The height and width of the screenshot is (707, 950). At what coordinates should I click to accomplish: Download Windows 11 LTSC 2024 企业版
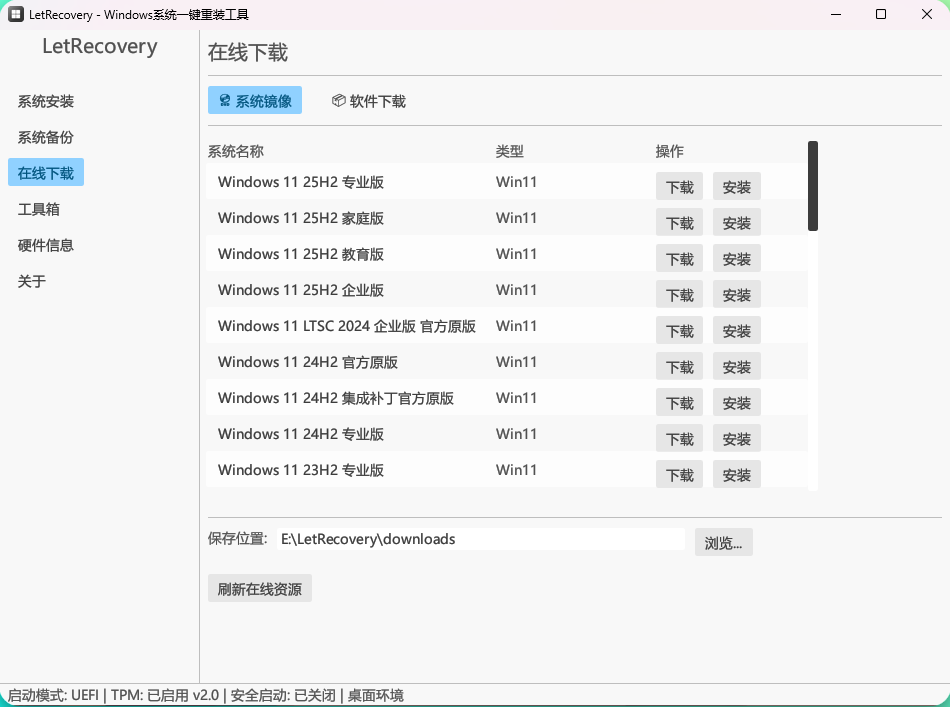(679, 331)
